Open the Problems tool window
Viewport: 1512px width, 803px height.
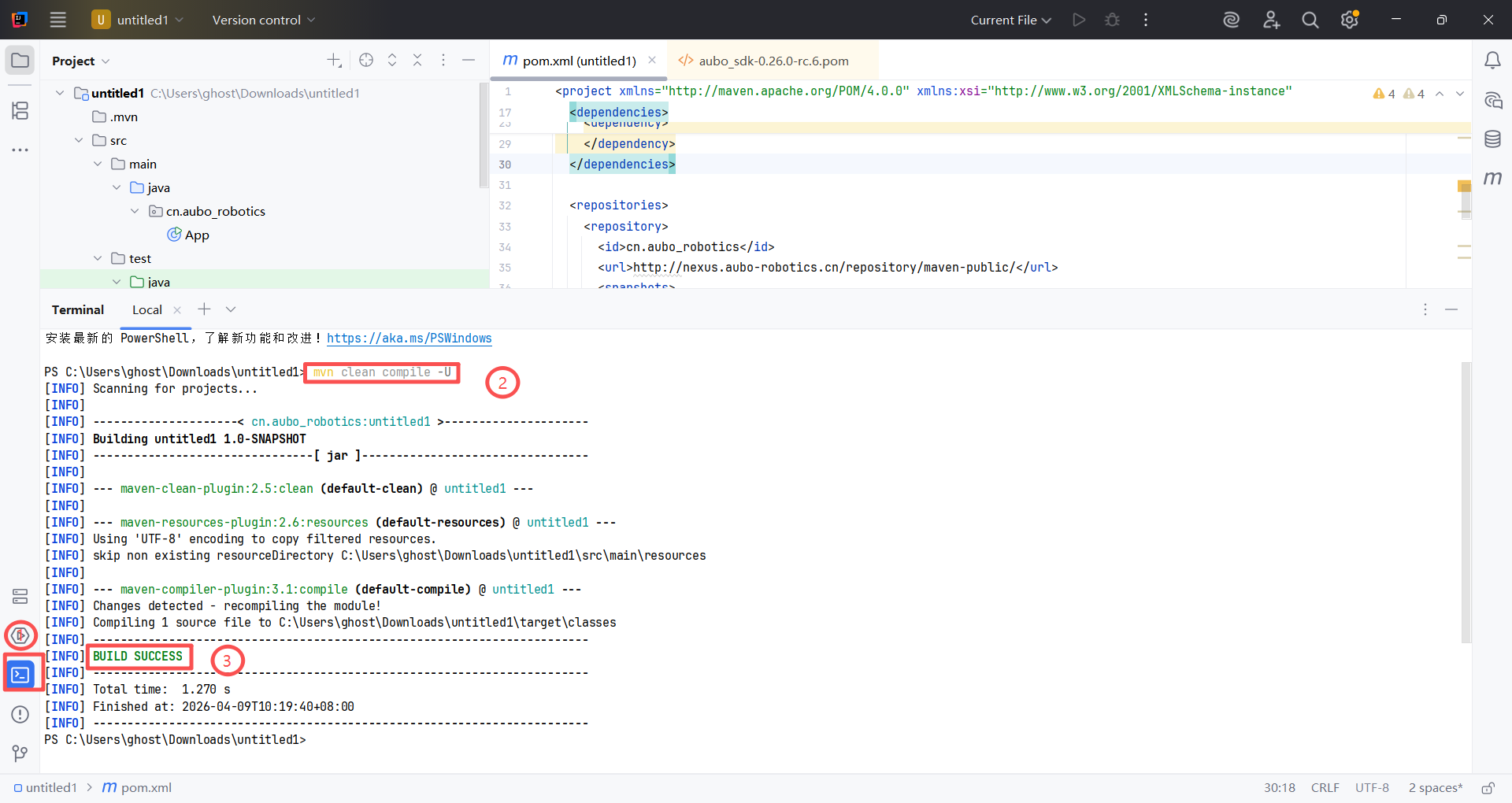pos(20,714)
